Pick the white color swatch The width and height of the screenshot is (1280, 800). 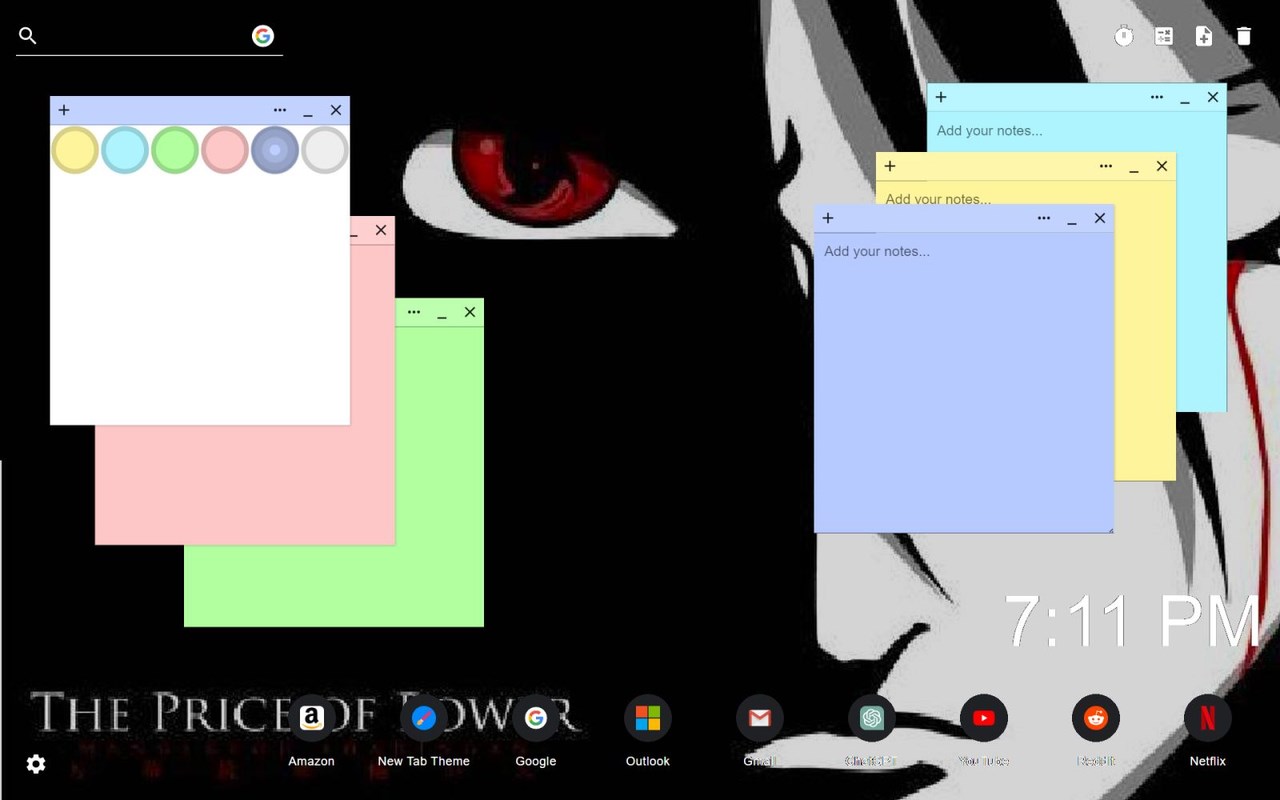pos(325,150)
